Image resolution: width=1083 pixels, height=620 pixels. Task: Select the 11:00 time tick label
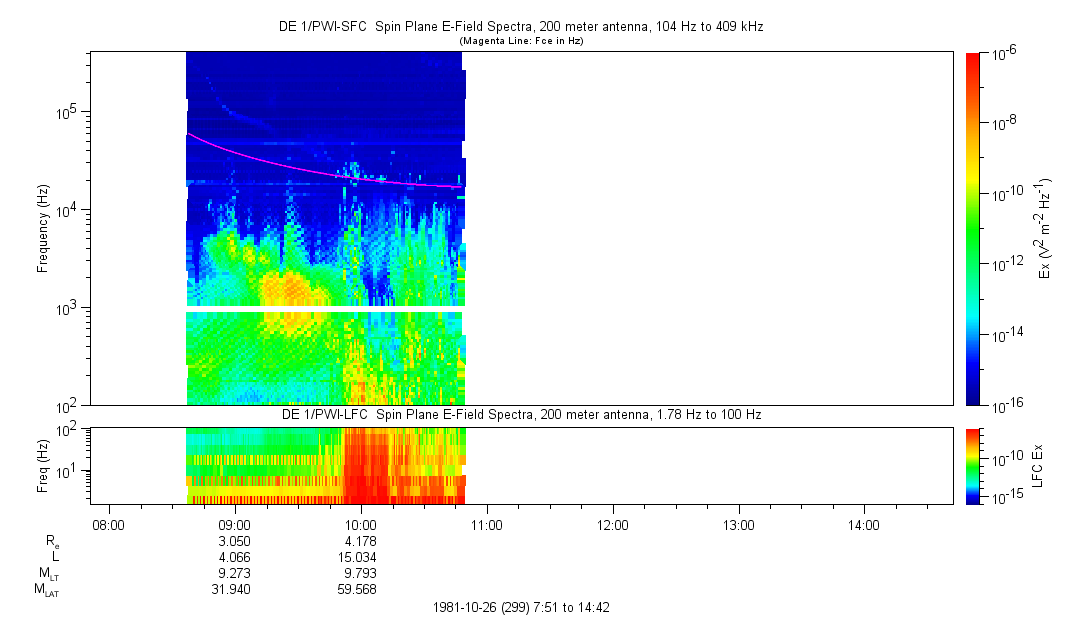486,525
